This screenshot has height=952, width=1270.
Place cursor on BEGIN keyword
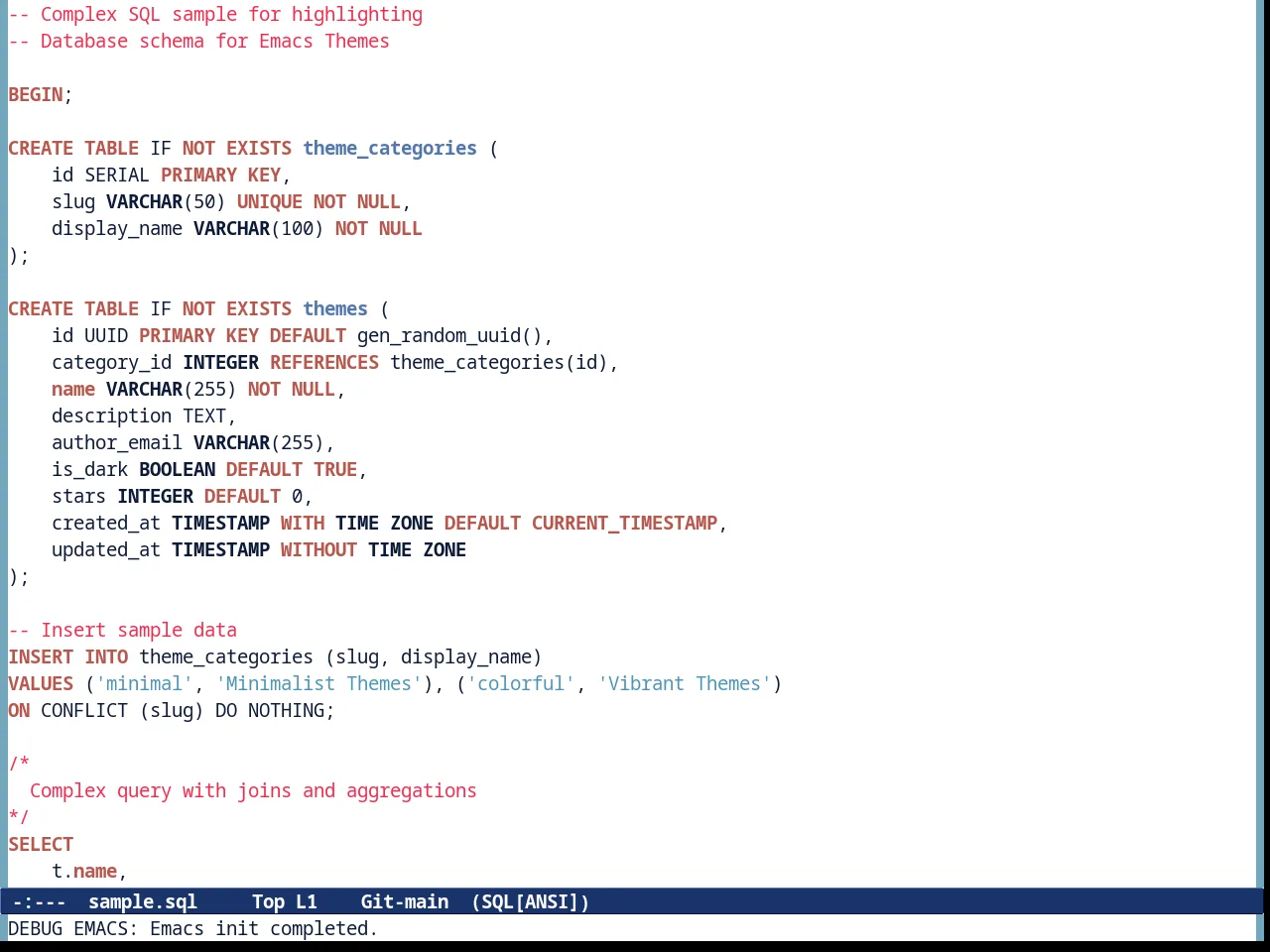click(x=36, y=94)
